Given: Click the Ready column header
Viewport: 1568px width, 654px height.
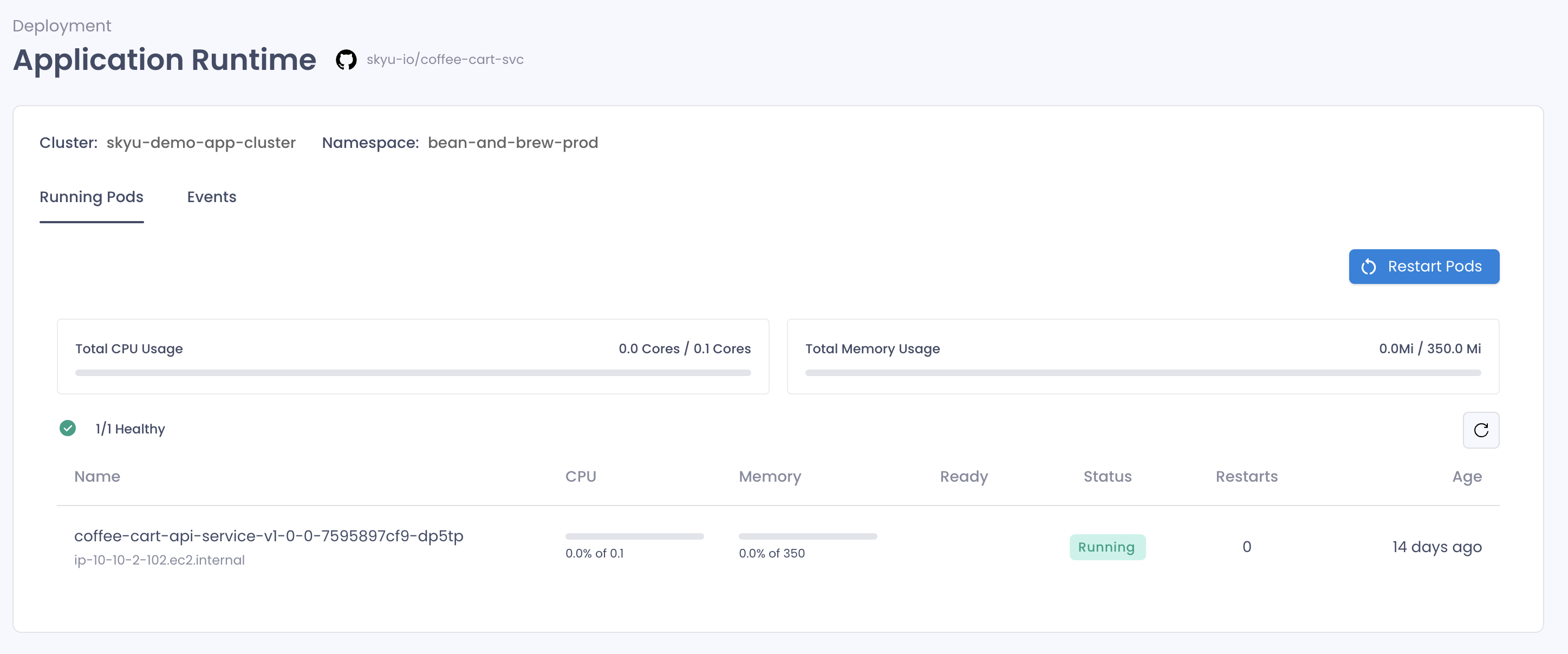Looking at the screenshot, I should point(964,476).
